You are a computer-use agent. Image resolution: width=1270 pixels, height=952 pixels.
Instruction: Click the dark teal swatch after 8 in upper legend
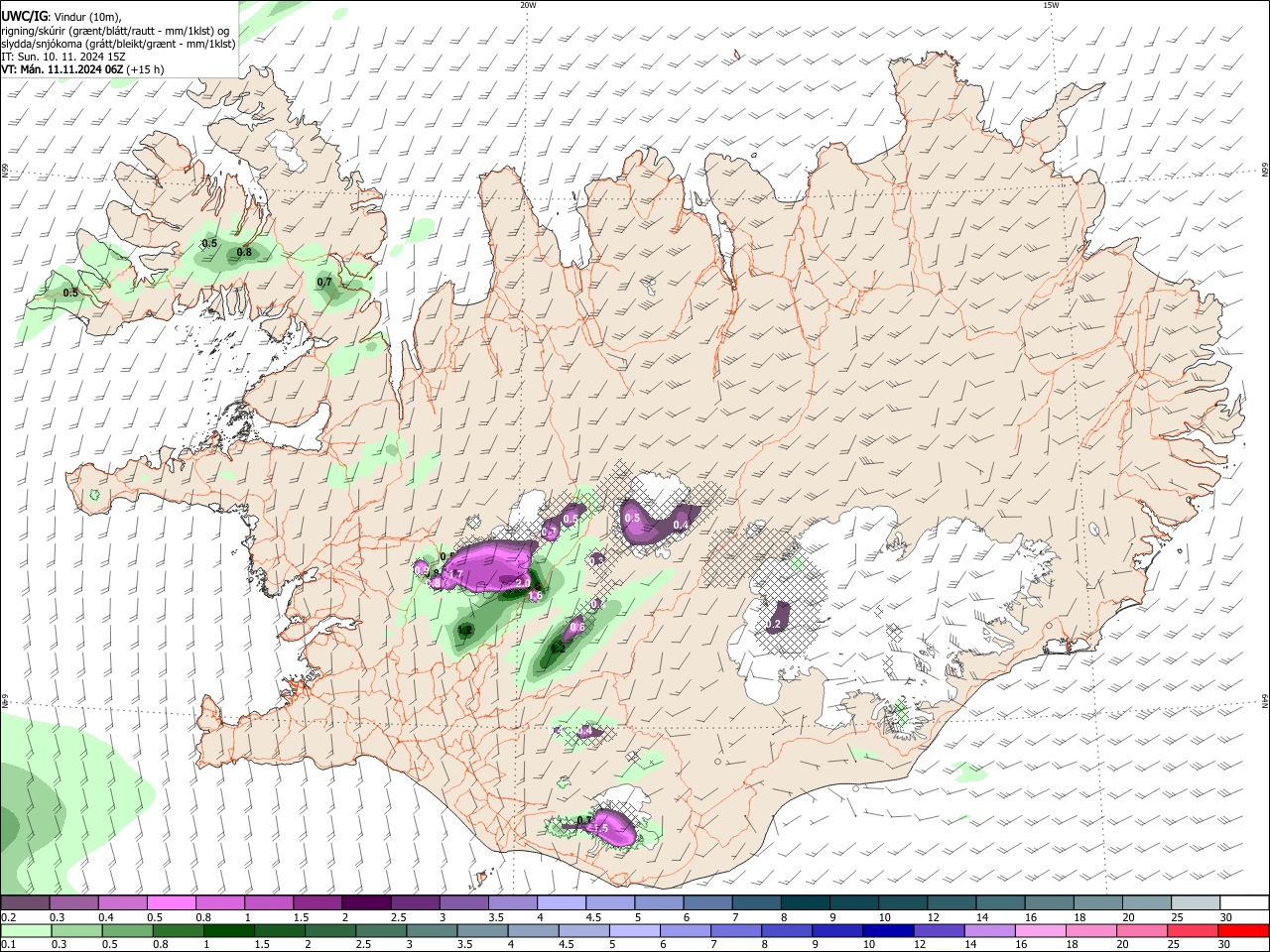pos(804,903)
